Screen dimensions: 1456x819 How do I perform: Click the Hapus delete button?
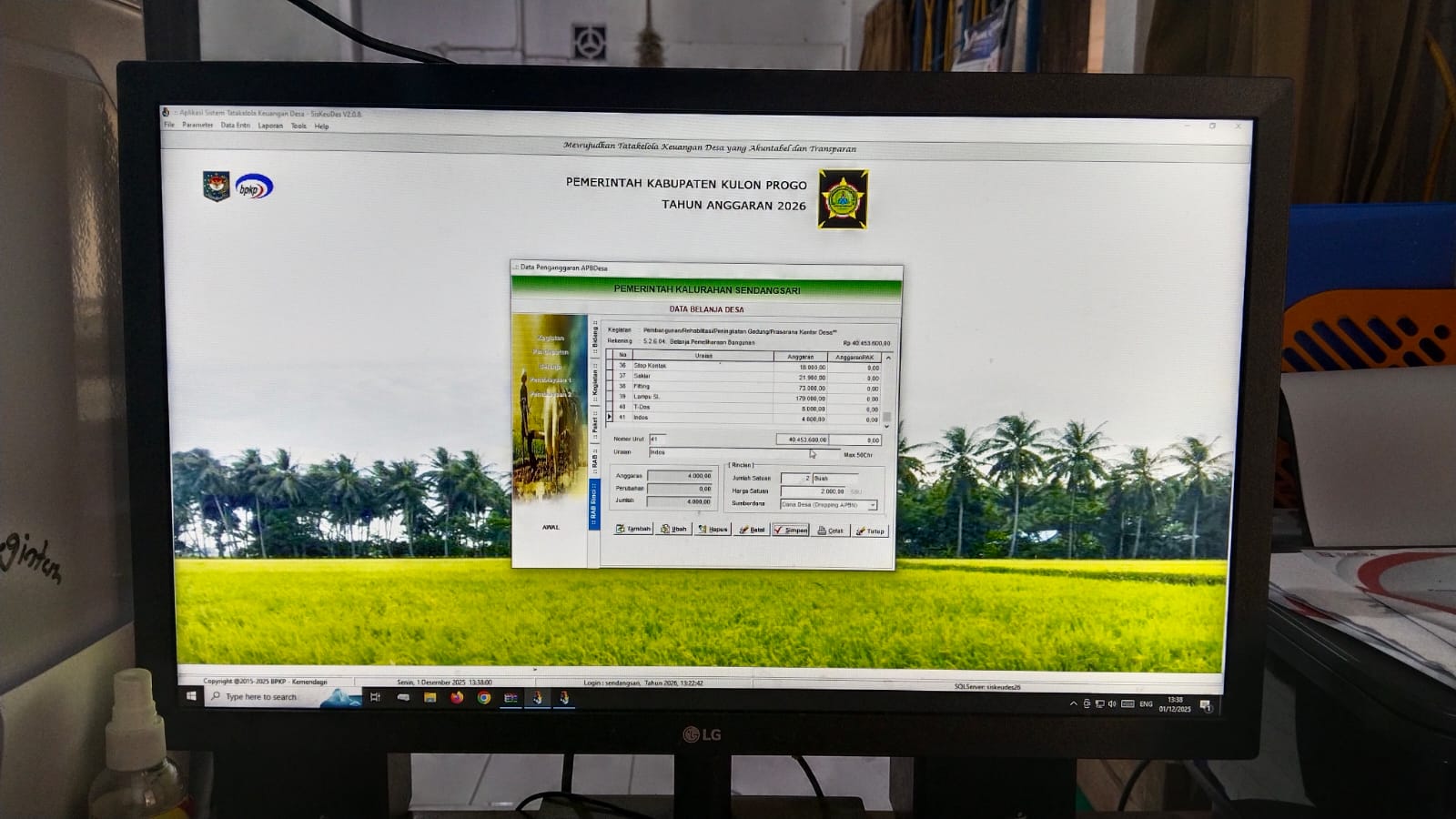[713, 529]
